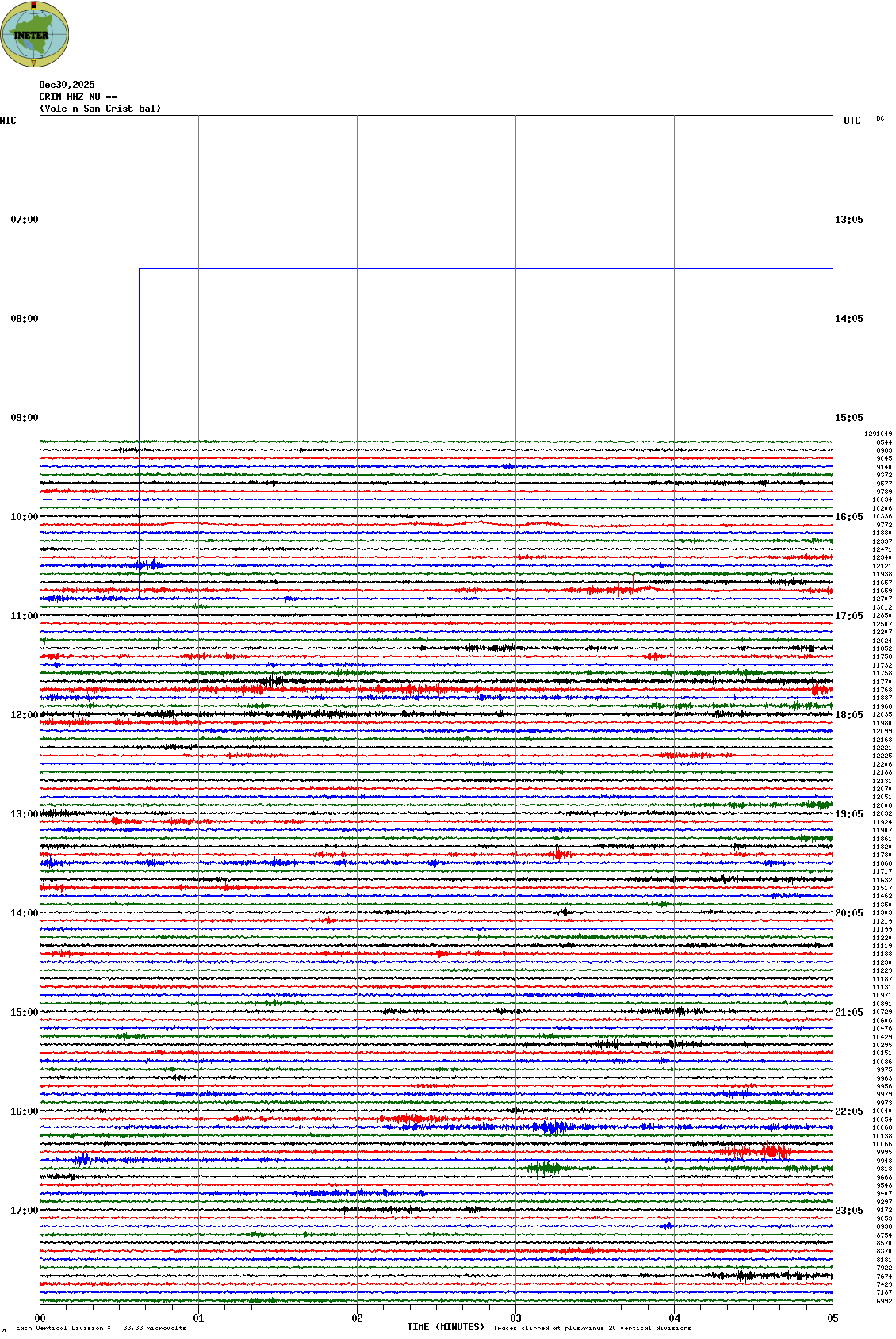Click the Volc n San Crist bal station name

[x=100, y=109]
